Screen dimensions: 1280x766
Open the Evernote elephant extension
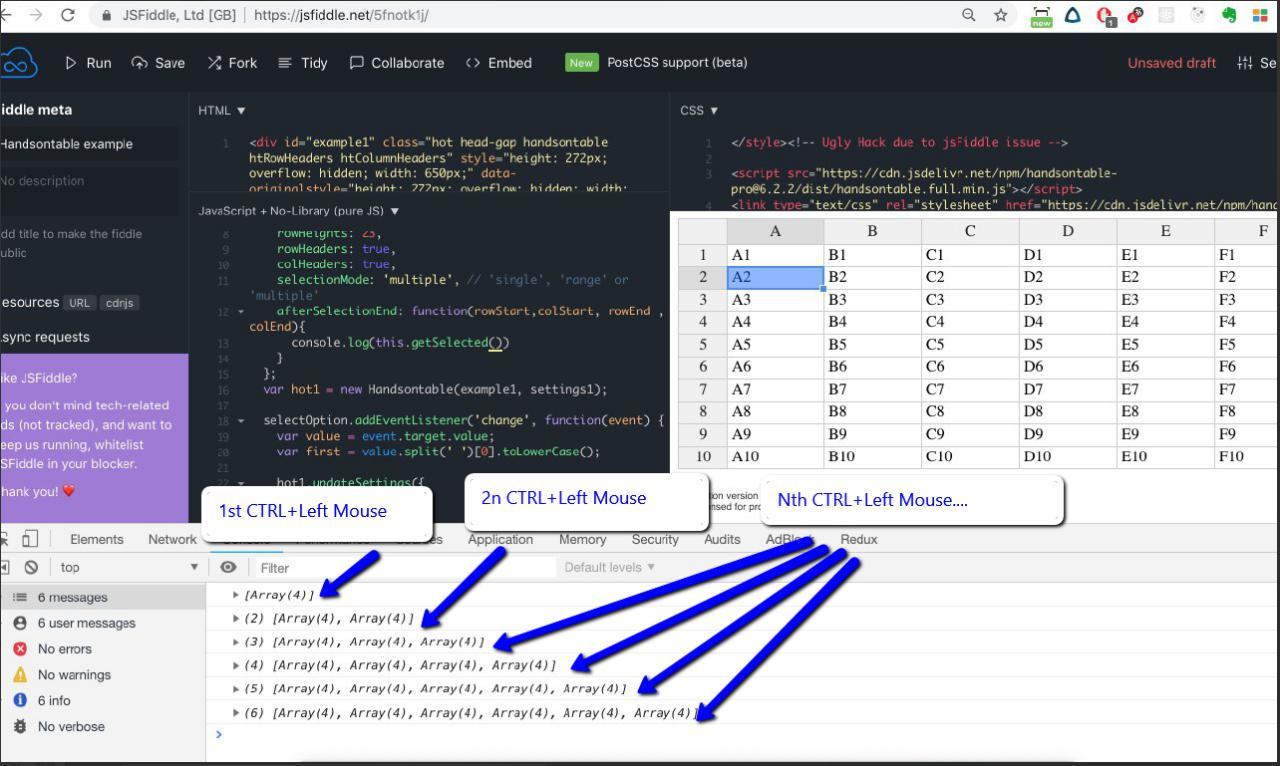pyautogui.click(x=1229, y=15)
